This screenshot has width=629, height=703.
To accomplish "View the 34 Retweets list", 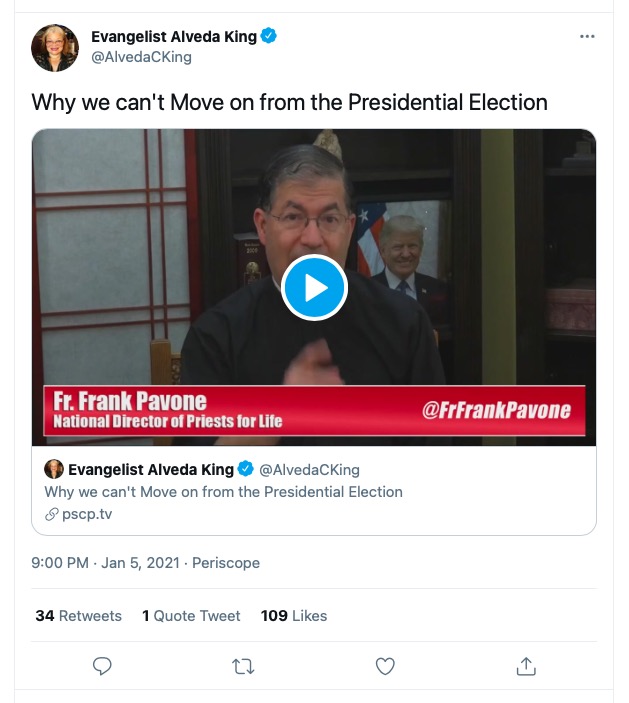I will coord(78,616).
